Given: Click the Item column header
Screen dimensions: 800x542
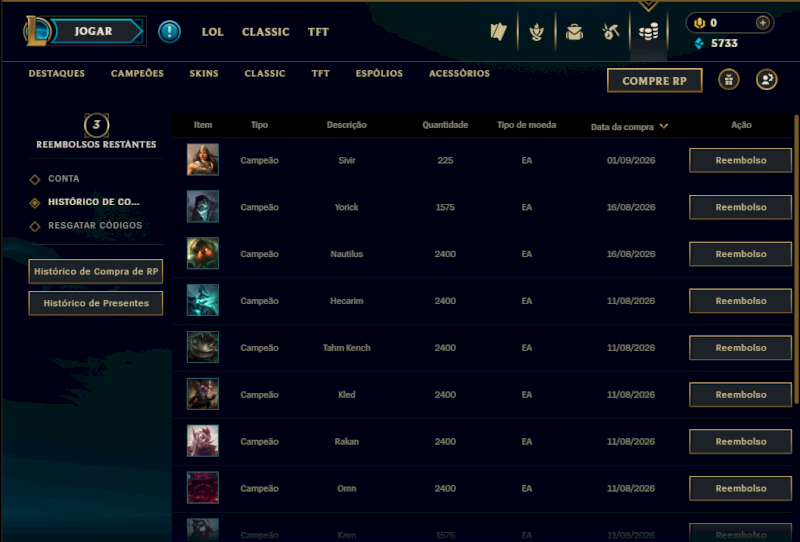Looking at the screenshot, I should [x=203, y=125].
